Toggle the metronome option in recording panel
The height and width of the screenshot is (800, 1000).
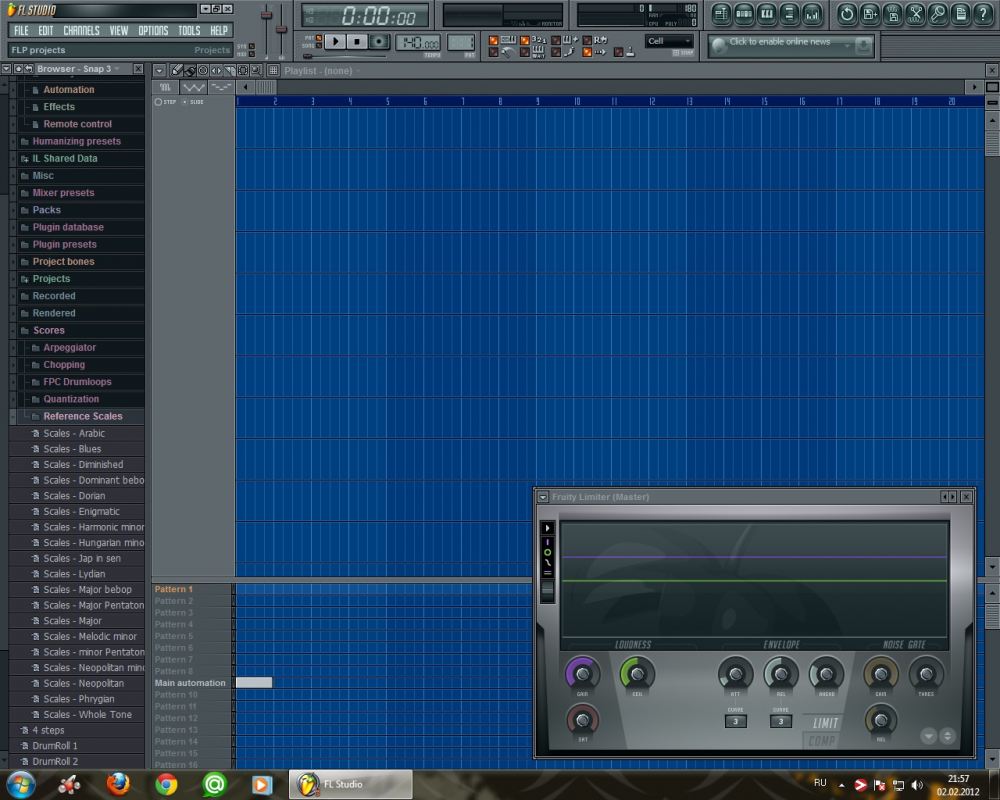pos(493,52)
